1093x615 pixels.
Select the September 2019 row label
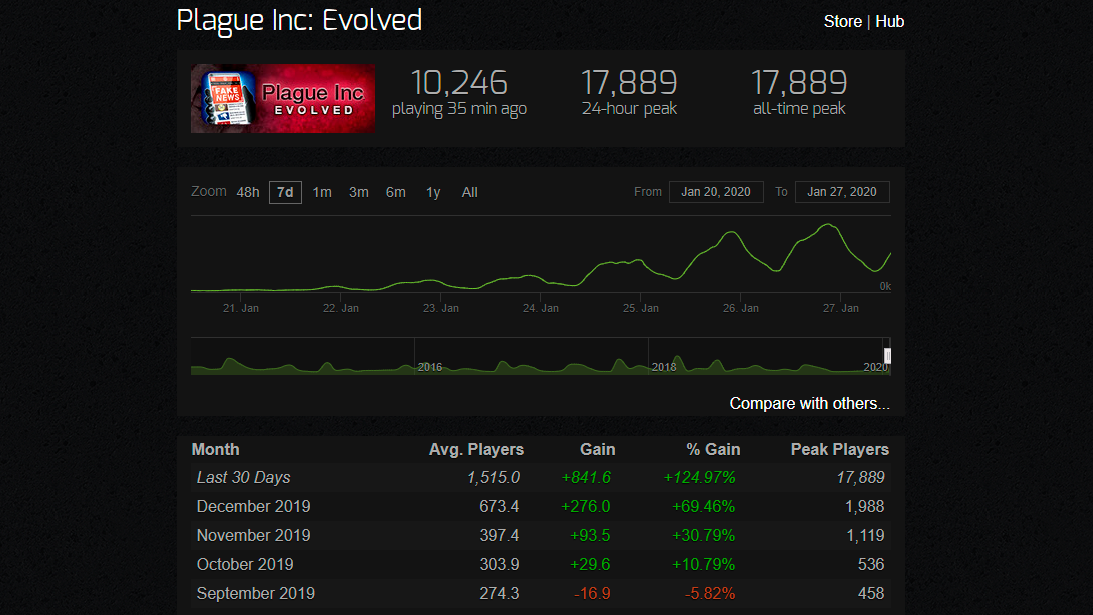coord(256,593)
